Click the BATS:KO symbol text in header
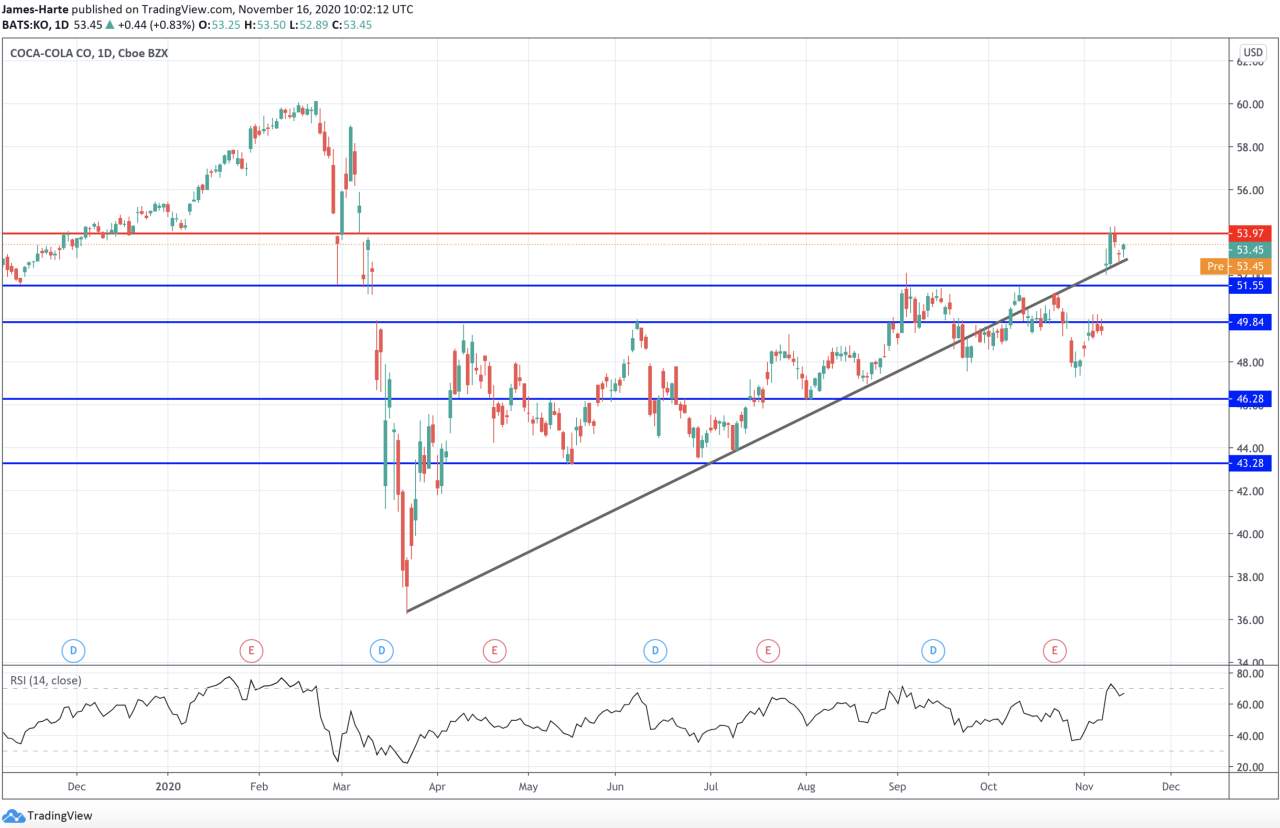This screenshot has width=1280, height=828. pyautogui.click(x=30, y=24)
